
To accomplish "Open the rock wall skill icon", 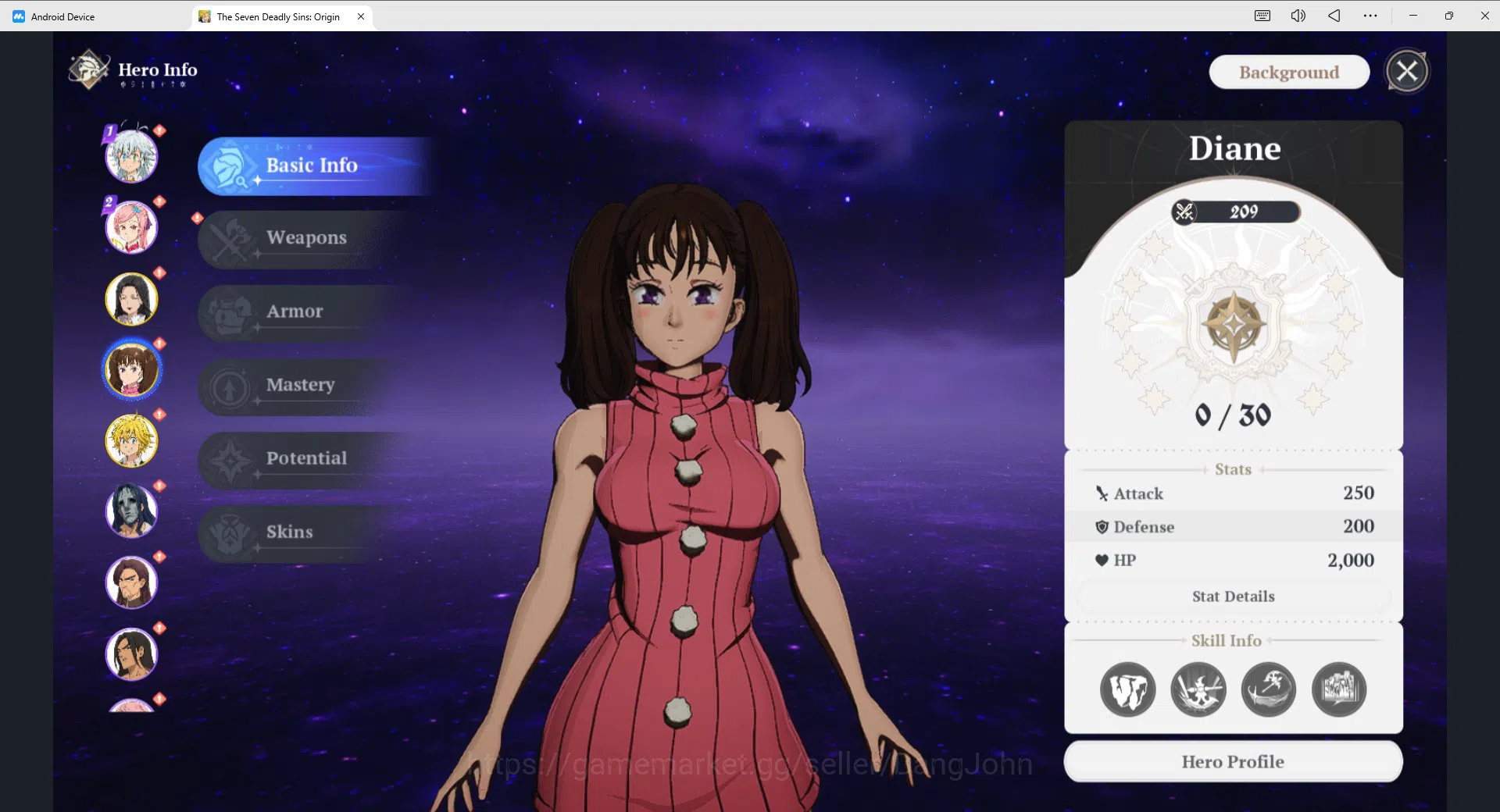I will [x=1339, y=689].
